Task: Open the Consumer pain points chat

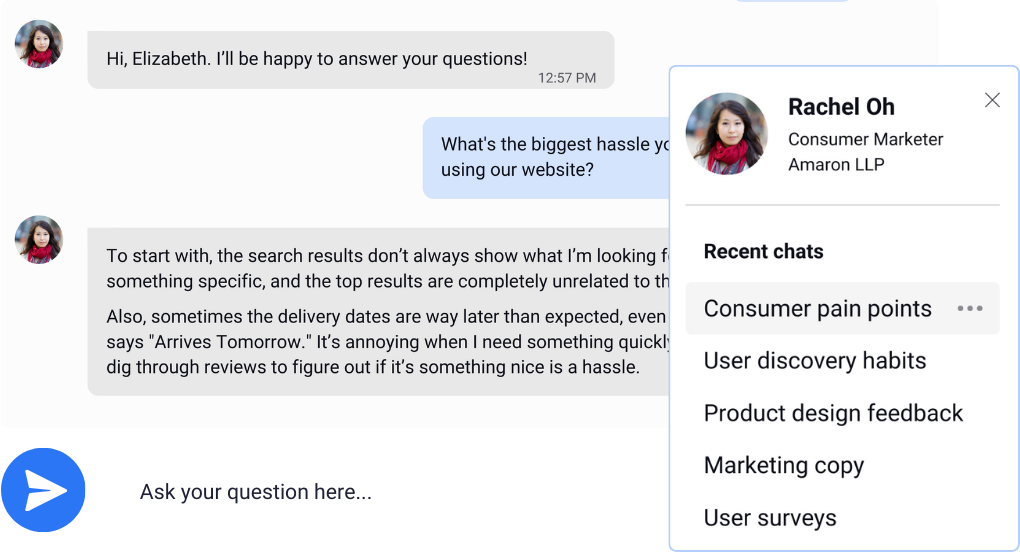Action: tap(817, 309)
